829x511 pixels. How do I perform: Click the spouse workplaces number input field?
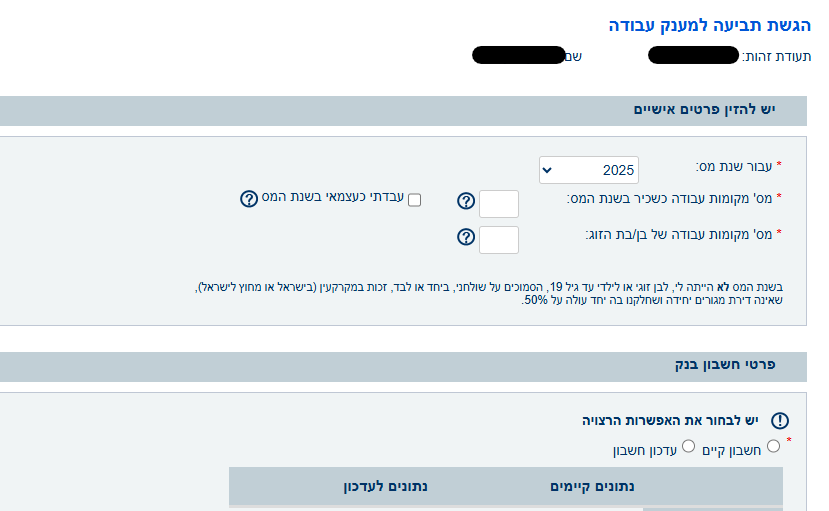click(499, 240)
